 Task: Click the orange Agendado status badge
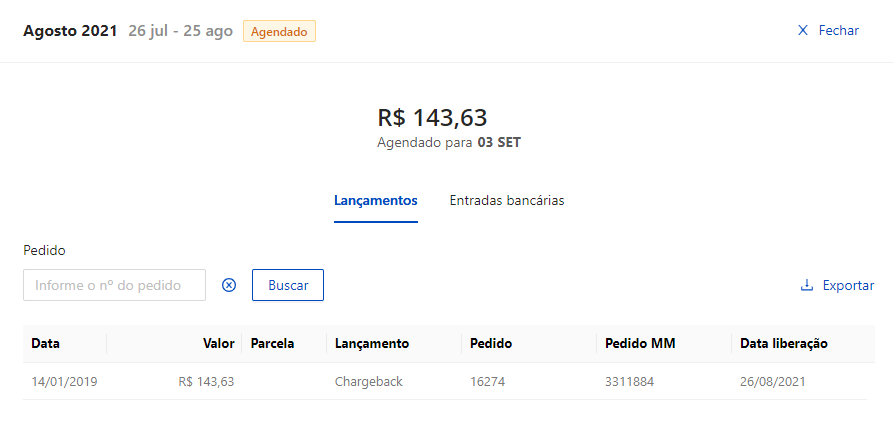click(x=279, y=31)
